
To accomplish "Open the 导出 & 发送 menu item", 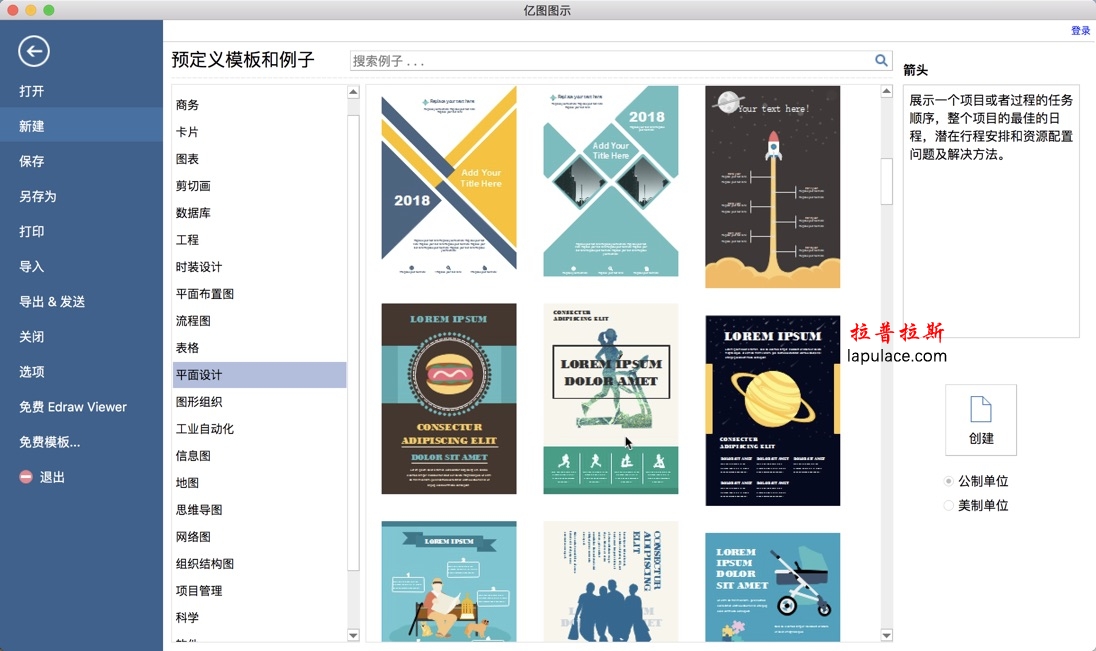I will [x=52, y=302].
